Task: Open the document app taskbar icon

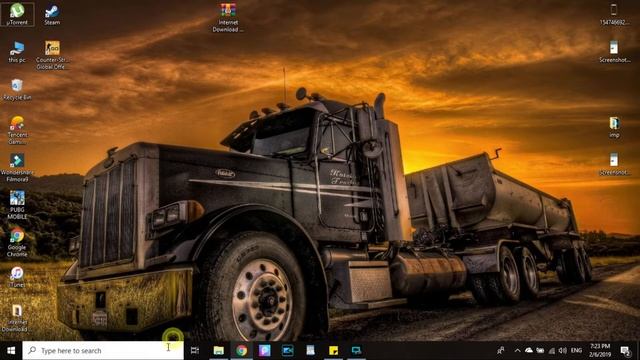Action: [311, 351]
